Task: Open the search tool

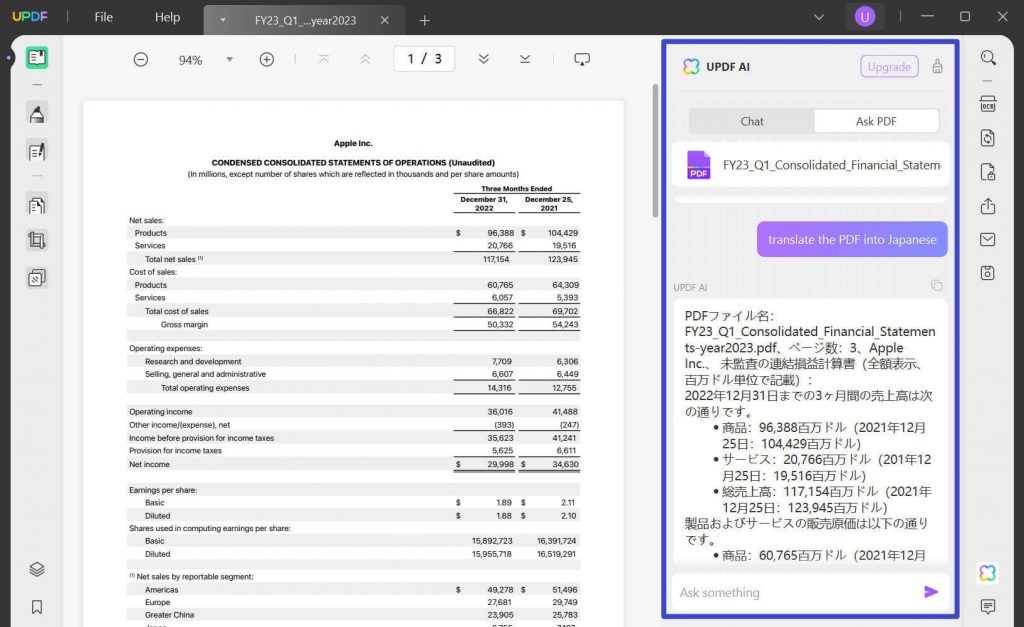Action: click(987, 58)
